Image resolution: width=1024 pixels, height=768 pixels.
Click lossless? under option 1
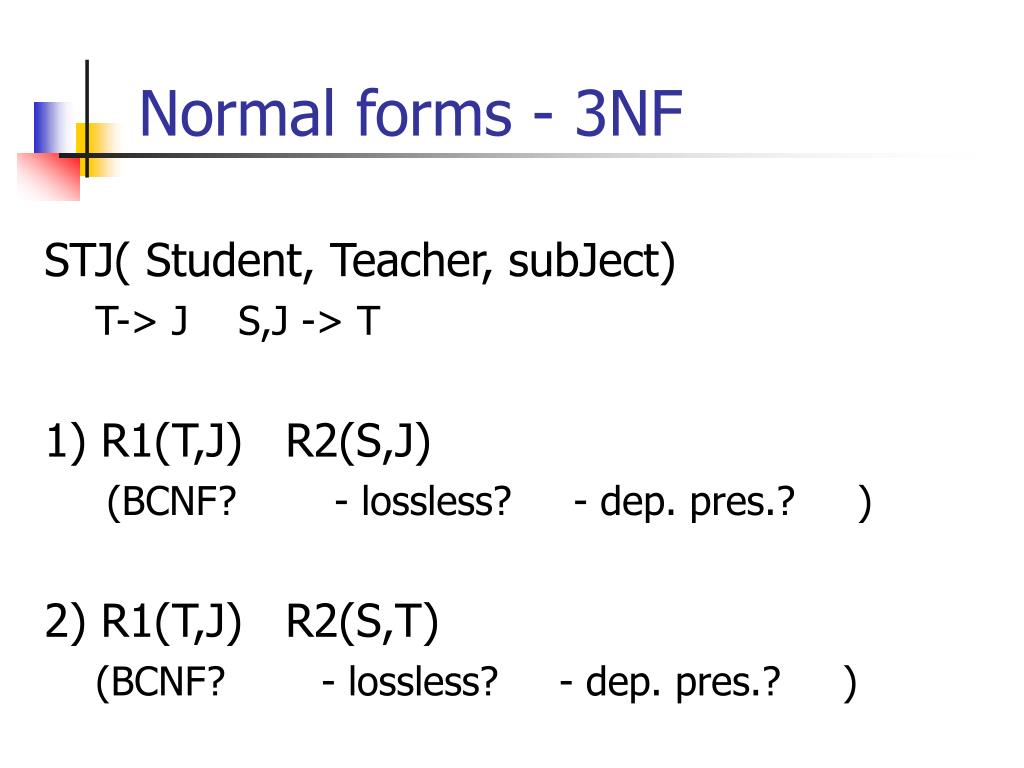(436, 502)
